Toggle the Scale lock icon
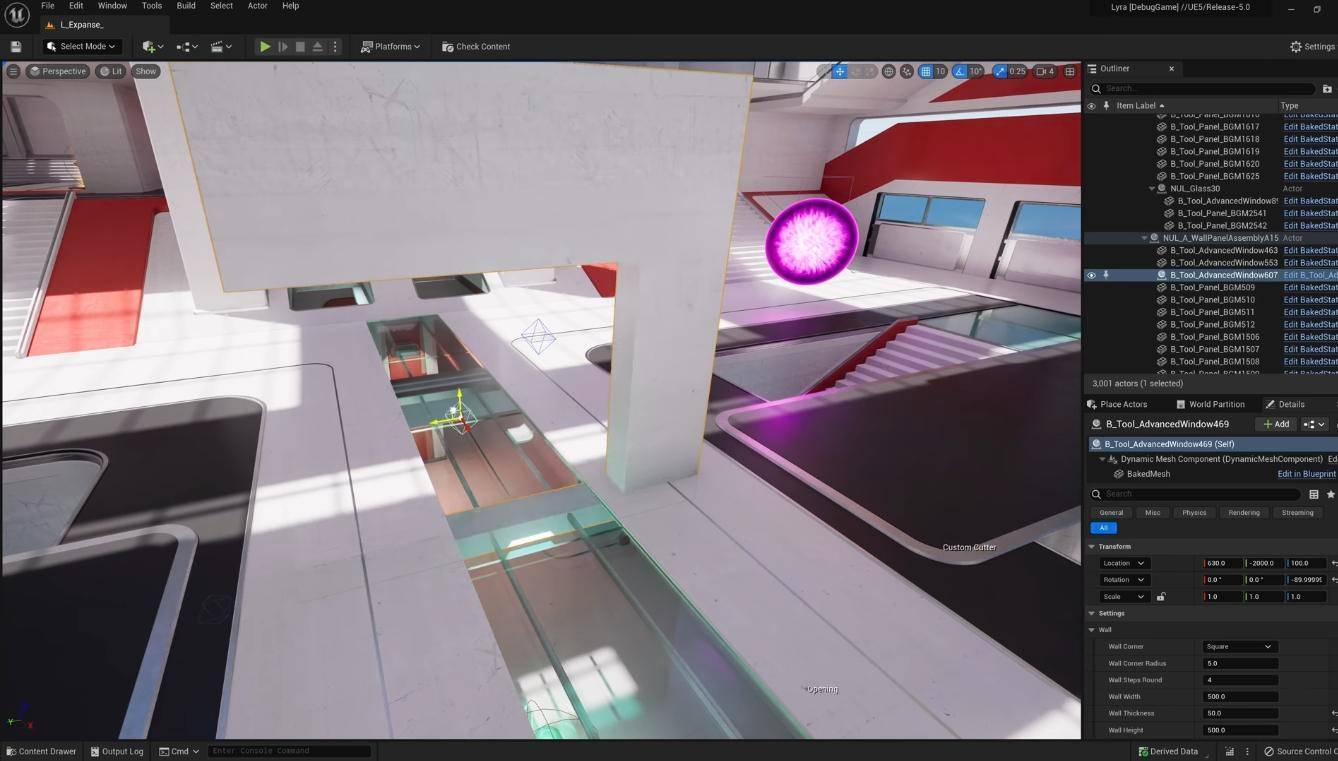Viewport: 1338px width, 761px height. click(1161, 597)
